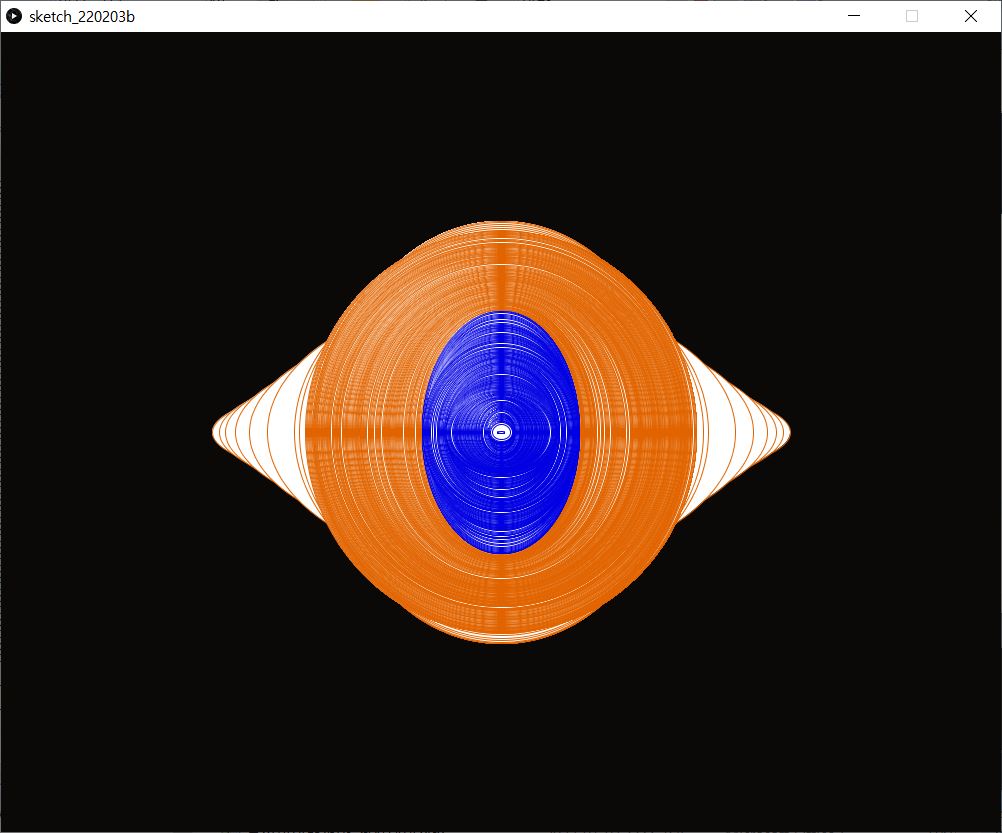Click the Processing sketch icon in title bar
The width and height of the screenshot is (1002, 833).
click(x=15, y=16)
